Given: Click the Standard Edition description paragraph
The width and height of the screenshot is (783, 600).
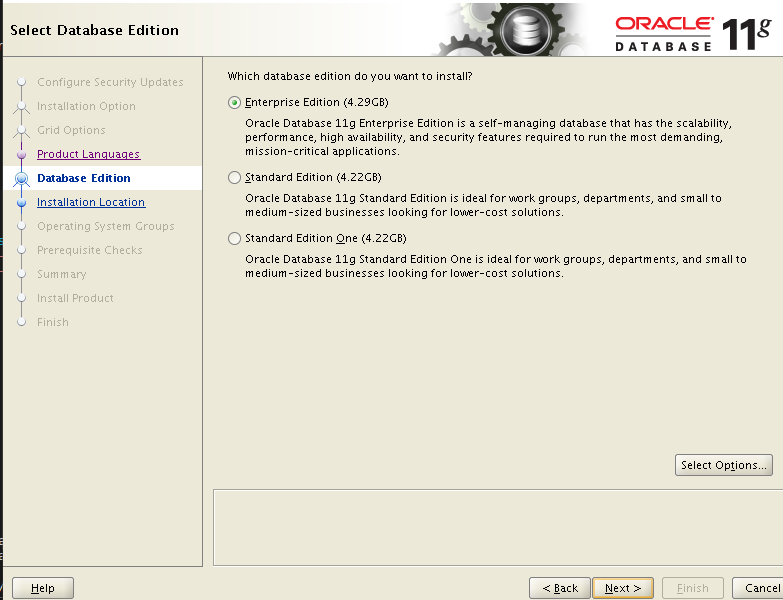Looking at the screenshot, I should point(483,205).
